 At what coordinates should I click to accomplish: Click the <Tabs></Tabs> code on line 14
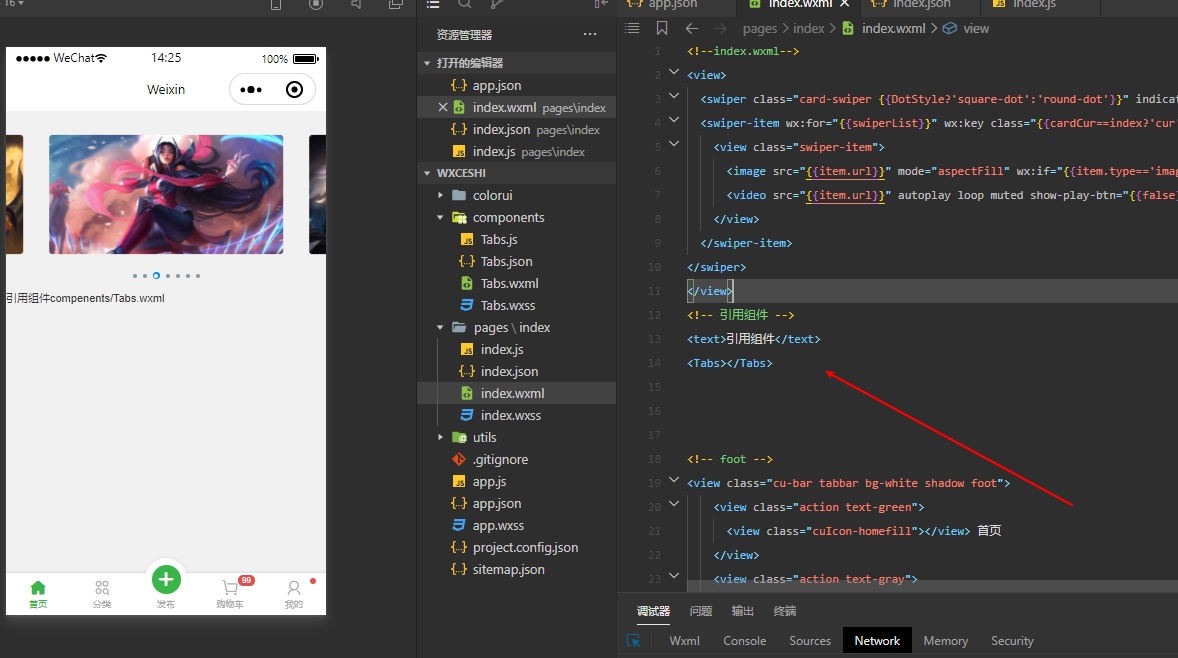(729, 364)
